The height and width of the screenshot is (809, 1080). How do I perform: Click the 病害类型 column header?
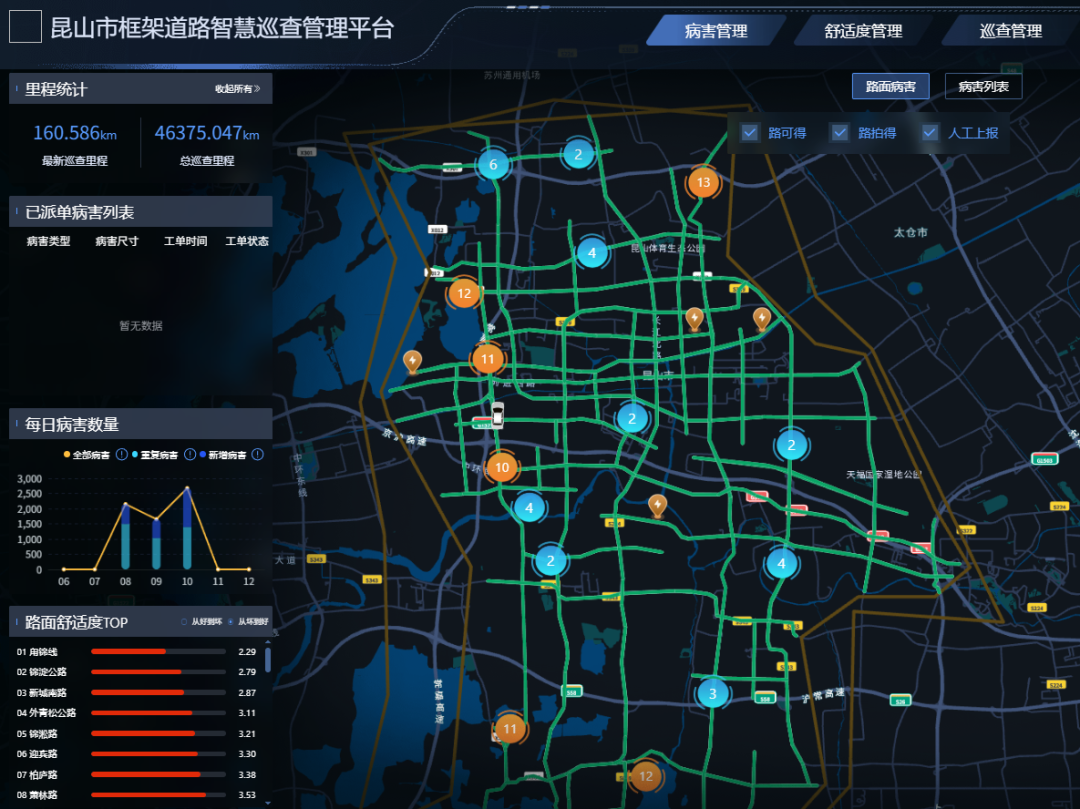pyautogui.click(x=48, y=241)
